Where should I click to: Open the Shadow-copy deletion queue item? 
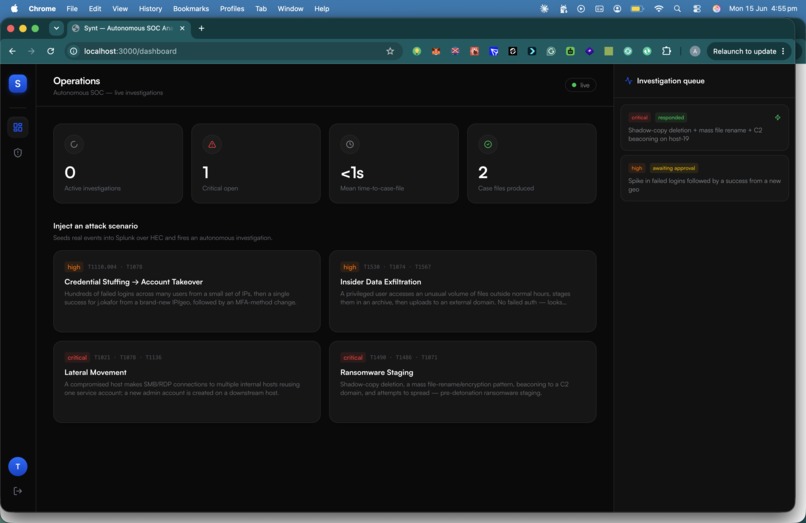(x=704, y=128)
